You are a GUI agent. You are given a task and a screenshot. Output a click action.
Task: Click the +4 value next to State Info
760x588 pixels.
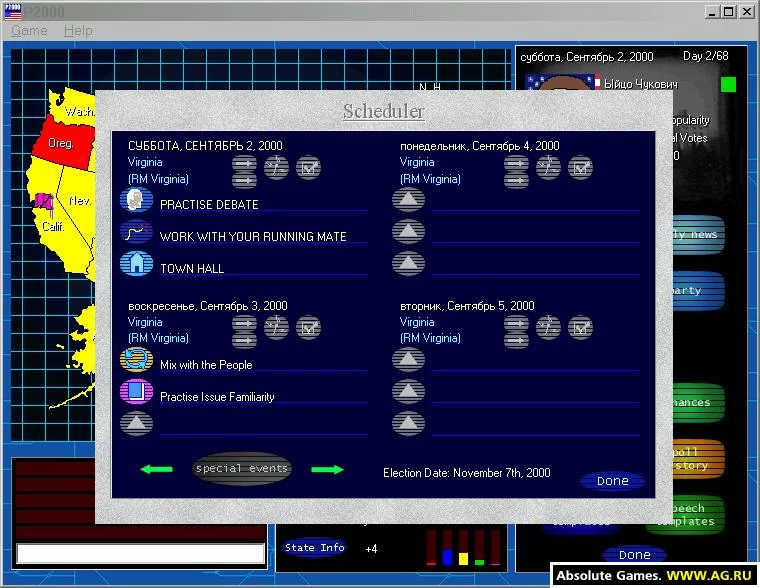click(x=371, y=549)
